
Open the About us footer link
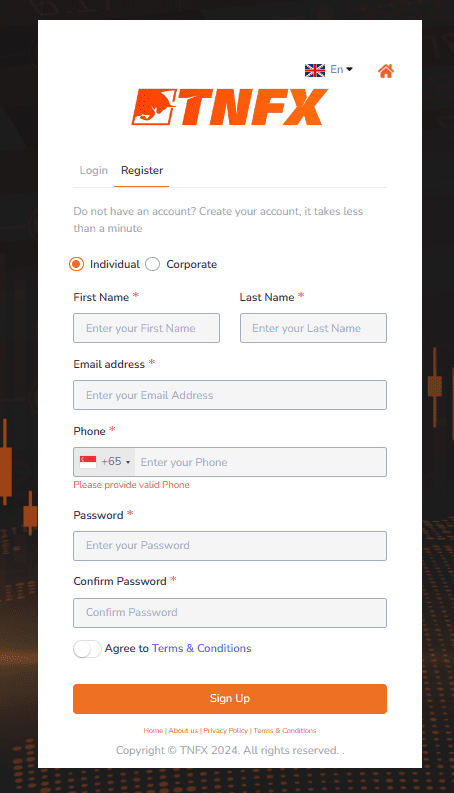[x=183, y=730]
